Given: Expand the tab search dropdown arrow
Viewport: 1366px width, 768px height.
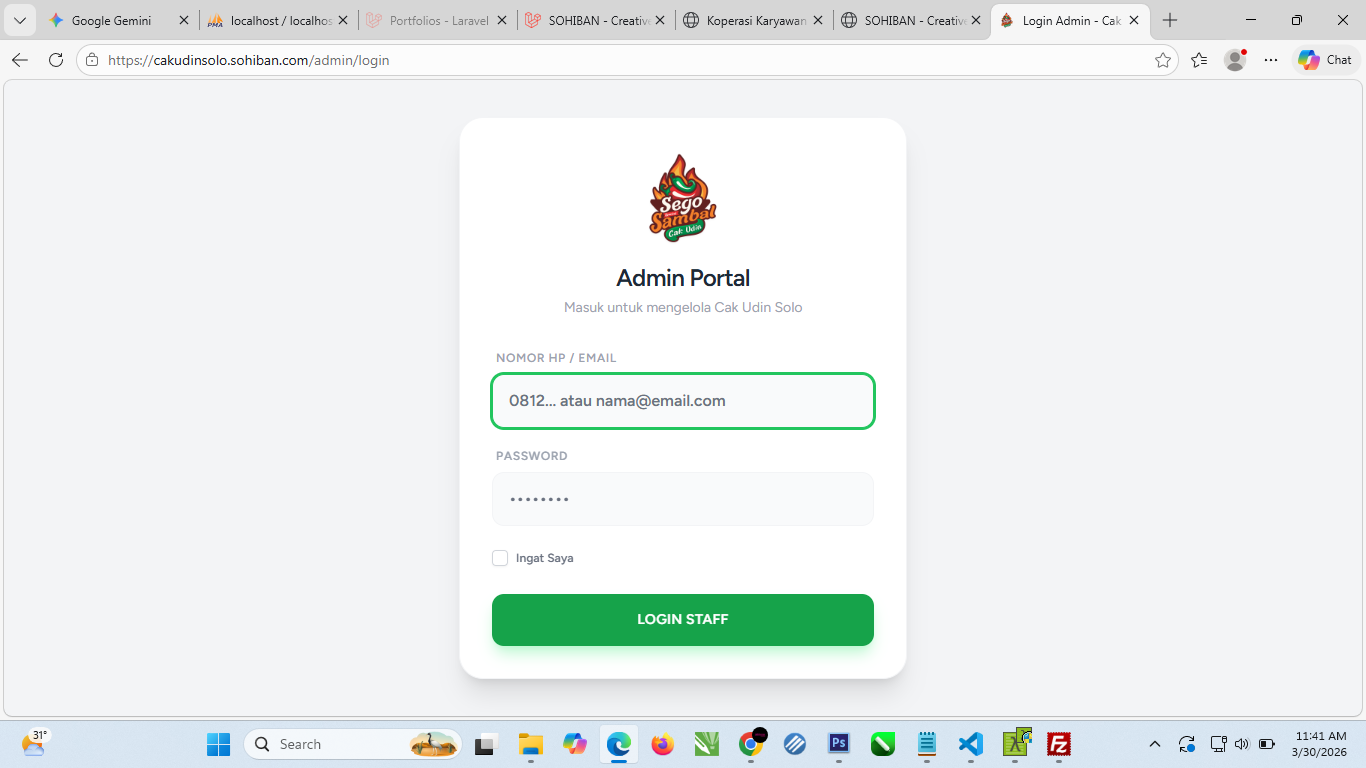Looking at the screenshot, I should [x=20, y=20].
